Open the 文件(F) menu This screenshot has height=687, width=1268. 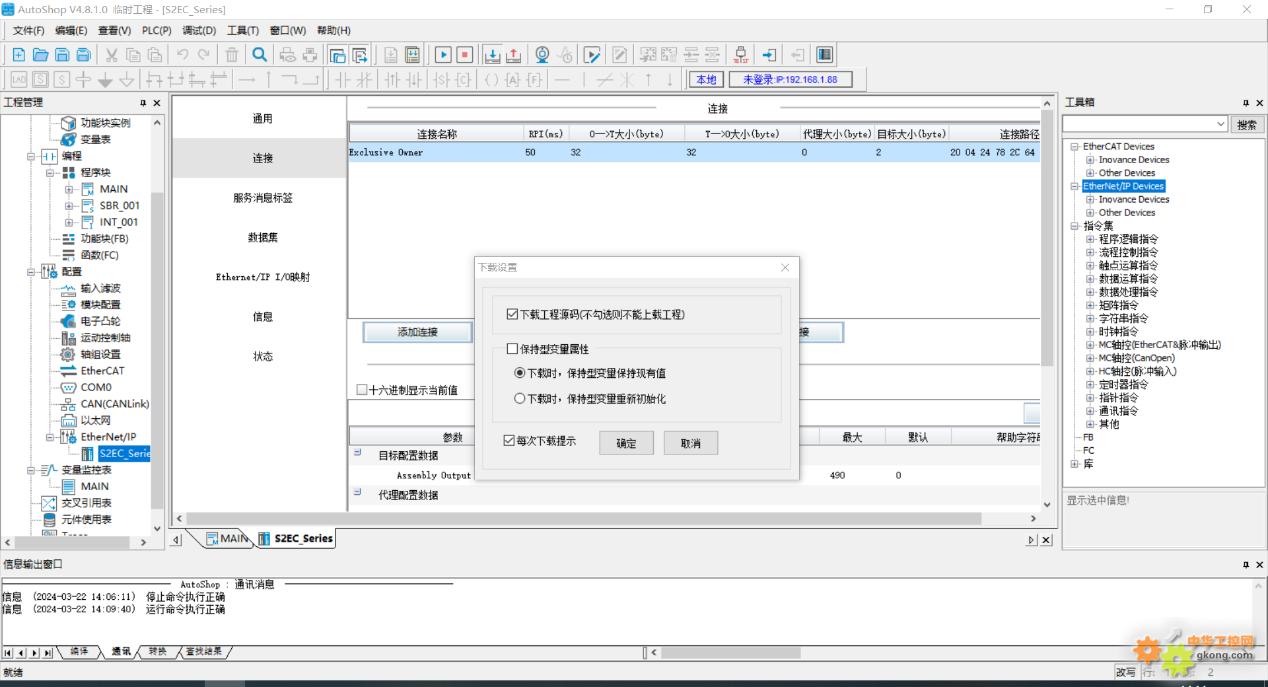coord(29,31)
